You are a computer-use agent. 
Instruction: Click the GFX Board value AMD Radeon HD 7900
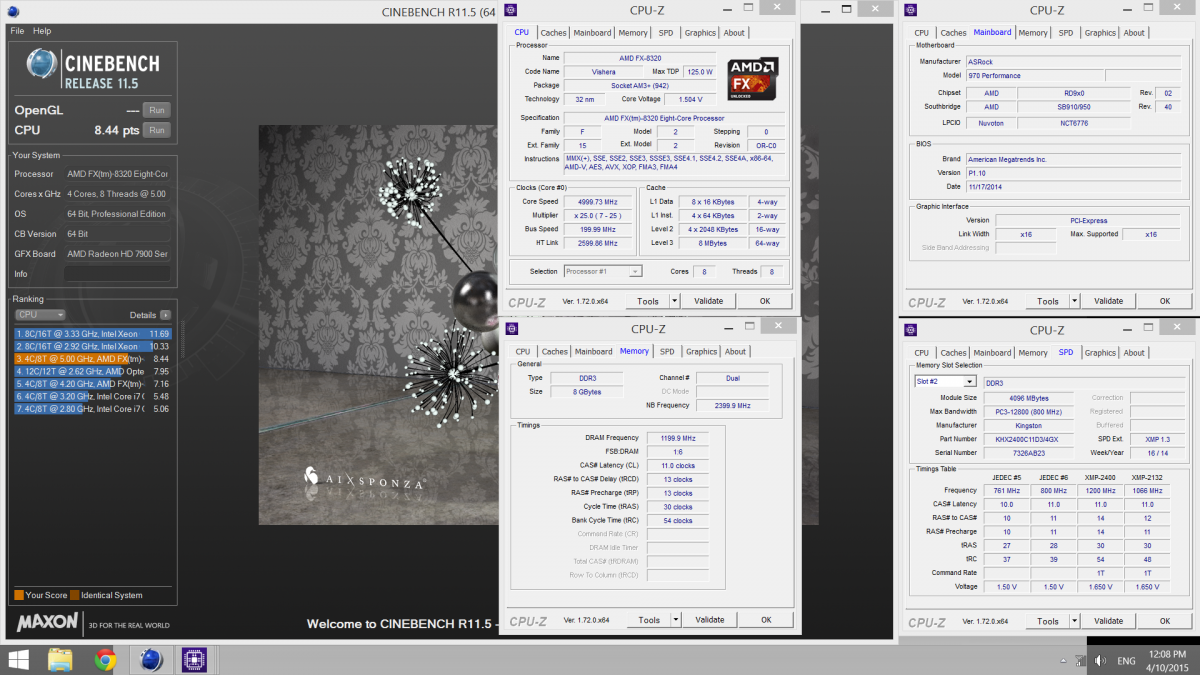pyautogui.click(x=117, y=254)
